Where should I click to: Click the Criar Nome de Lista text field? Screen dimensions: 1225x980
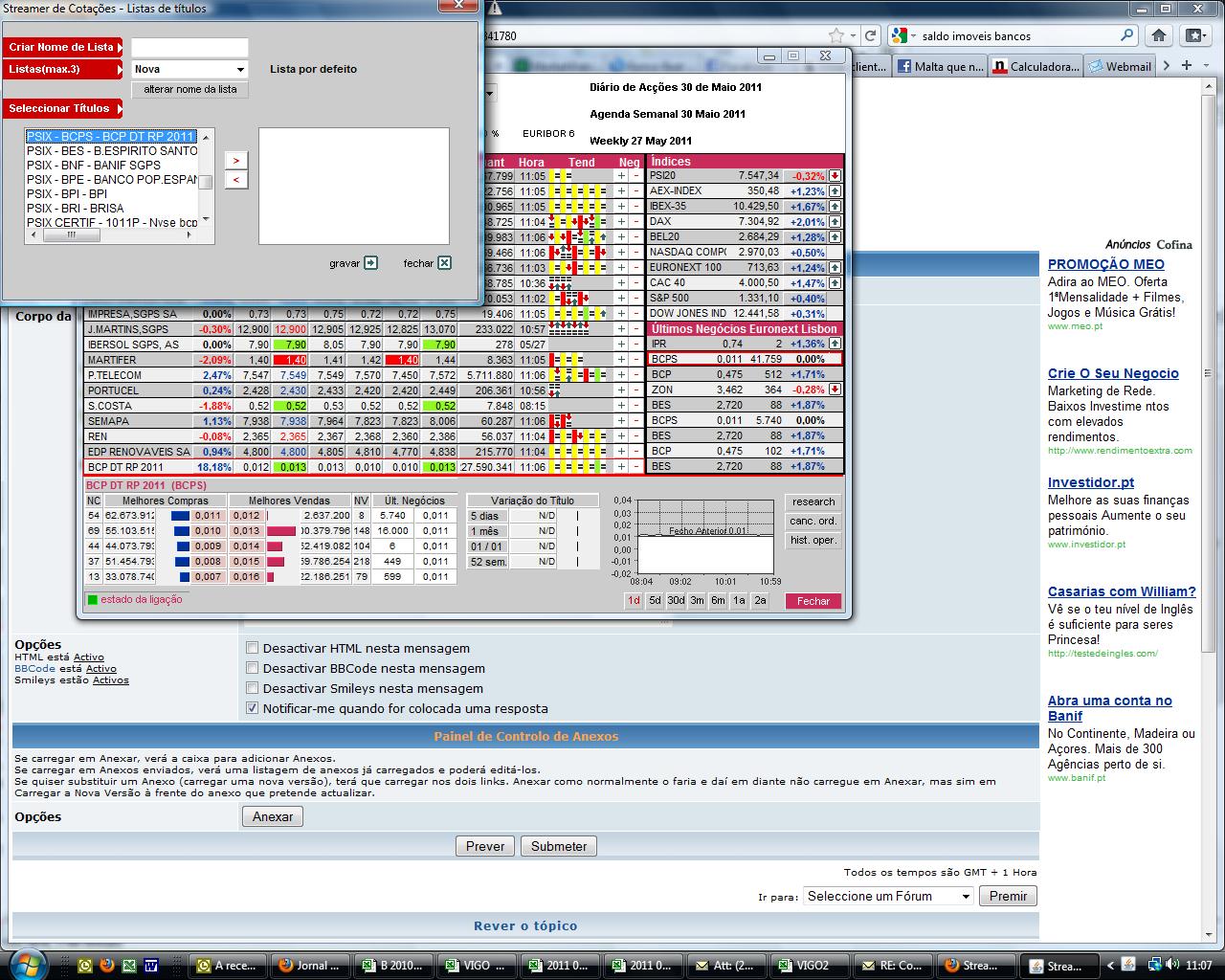point(189,47)
